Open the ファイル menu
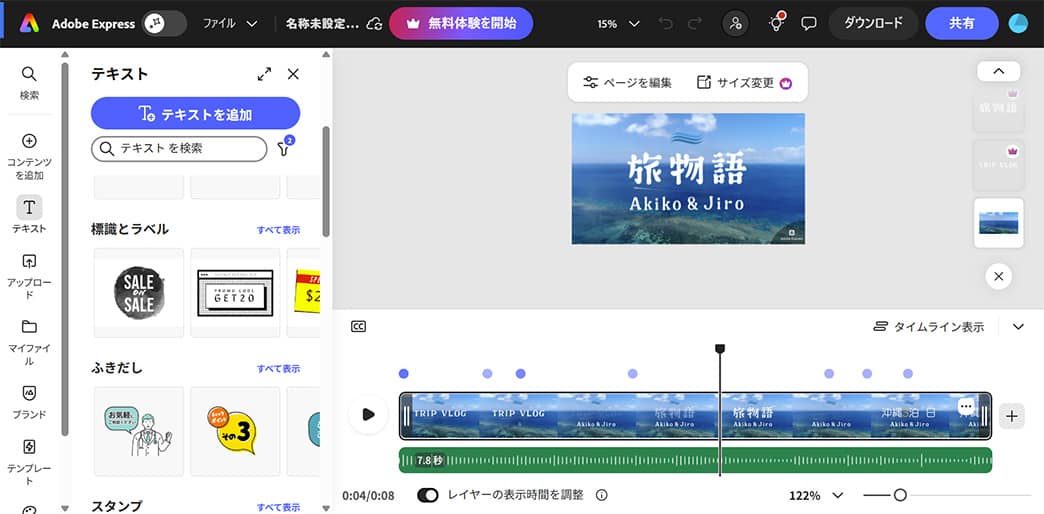This screenshot has height=514, width=1044. point(219,24)
